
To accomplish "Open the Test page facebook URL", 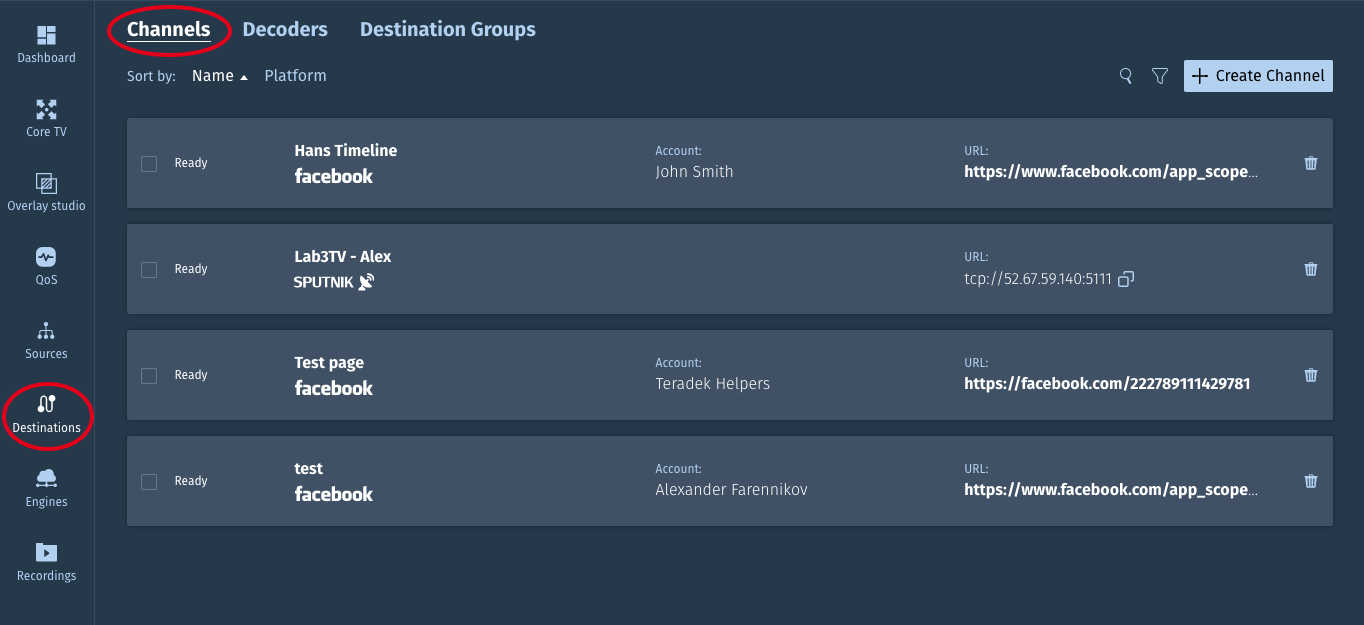I will [1107, 383].
